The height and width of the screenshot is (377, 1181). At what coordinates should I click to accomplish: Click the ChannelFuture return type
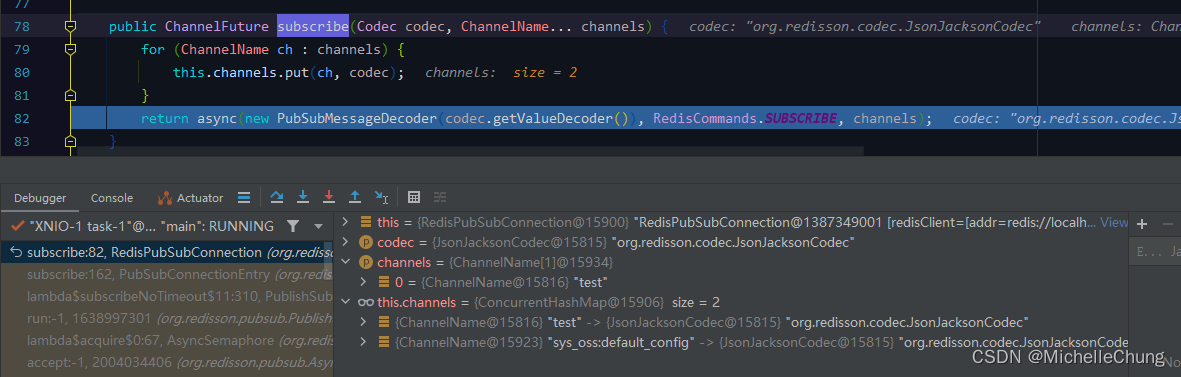click(x=217, y=26)
